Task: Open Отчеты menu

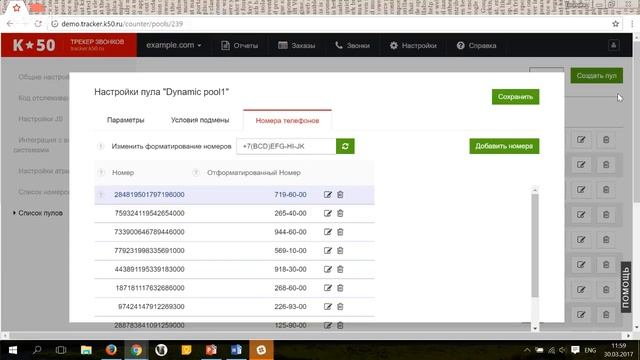Action: pyautogui.click(x=240, y=45)
